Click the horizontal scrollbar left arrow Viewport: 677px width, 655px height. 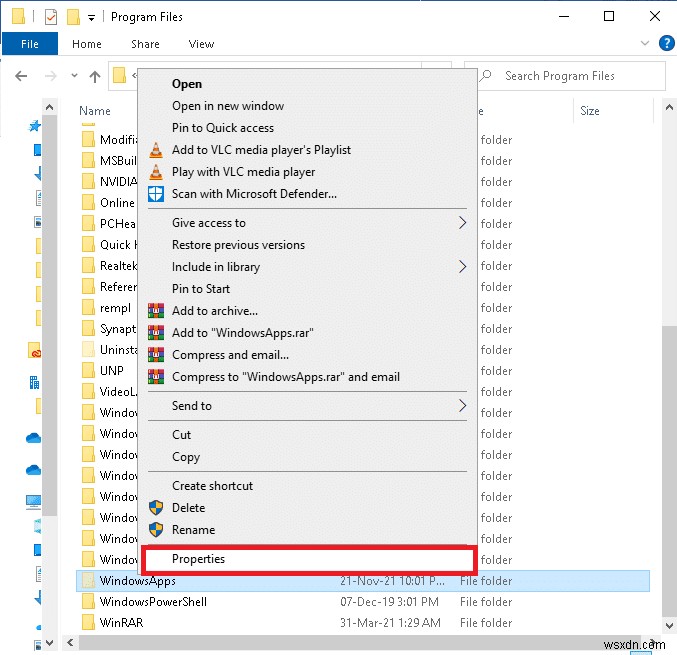point(70,643)
